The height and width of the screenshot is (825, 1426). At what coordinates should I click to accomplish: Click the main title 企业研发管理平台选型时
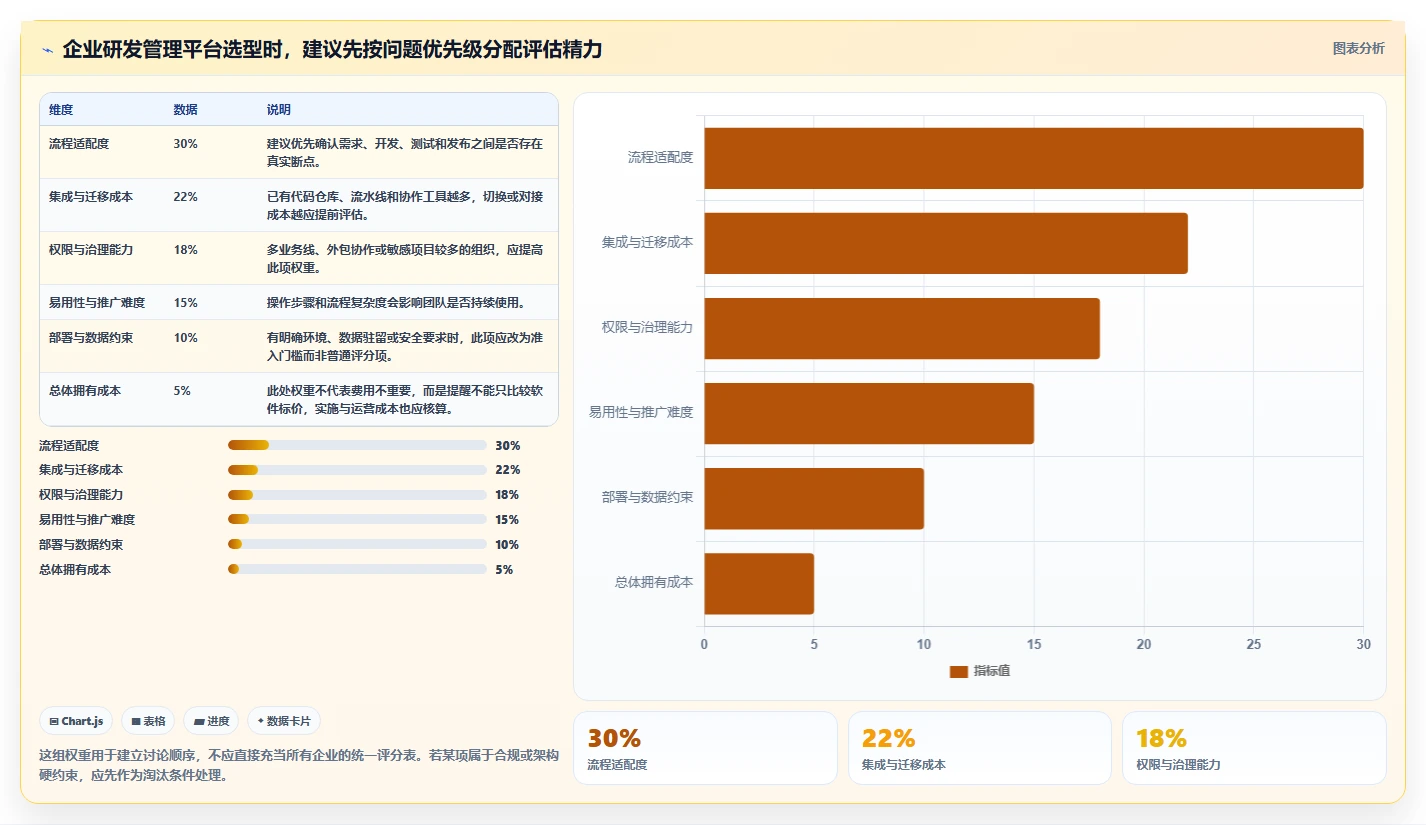click(x=332, y=49)
